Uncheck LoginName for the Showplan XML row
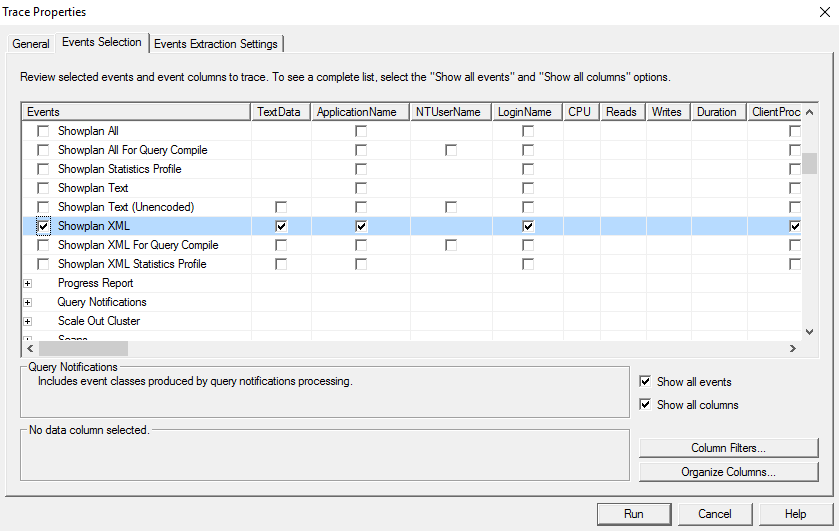This screenshot has width=839, height=531. (x=528, y=227)
